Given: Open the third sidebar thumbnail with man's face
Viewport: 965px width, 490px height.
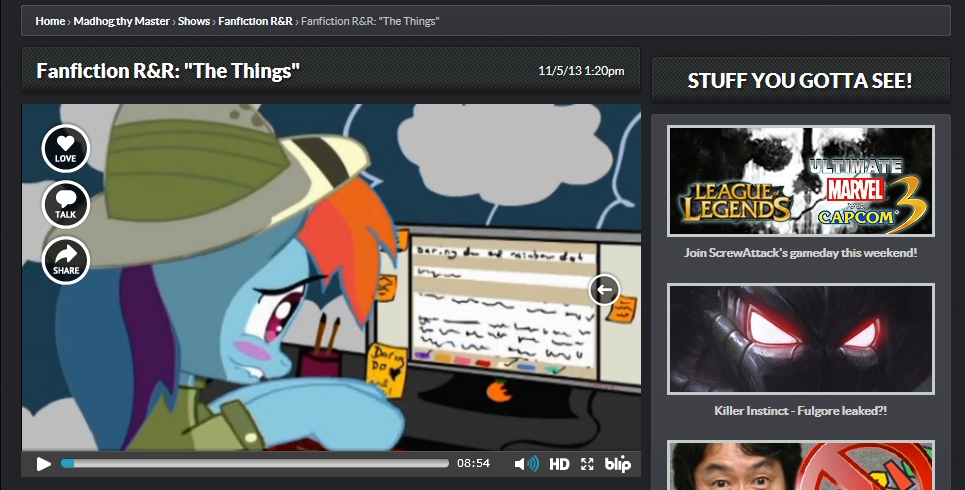Looking at the screenshot, I should (x=801, y=465).
